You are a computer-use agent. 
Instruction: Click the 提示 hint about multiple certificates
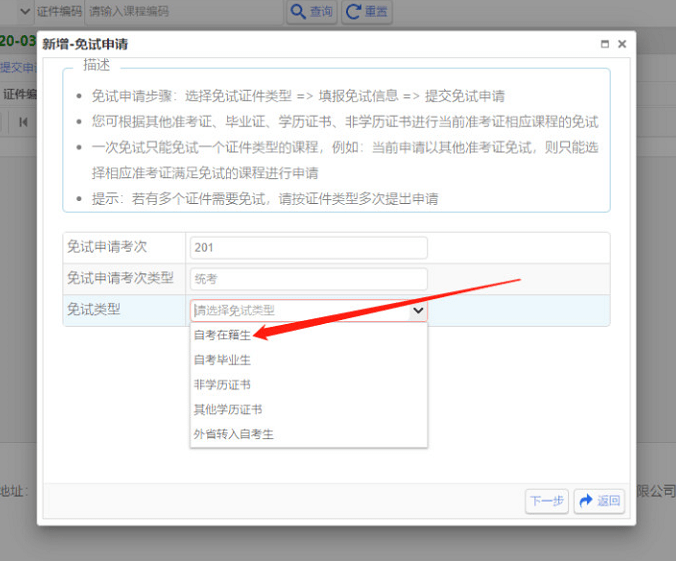pos(265,199)
